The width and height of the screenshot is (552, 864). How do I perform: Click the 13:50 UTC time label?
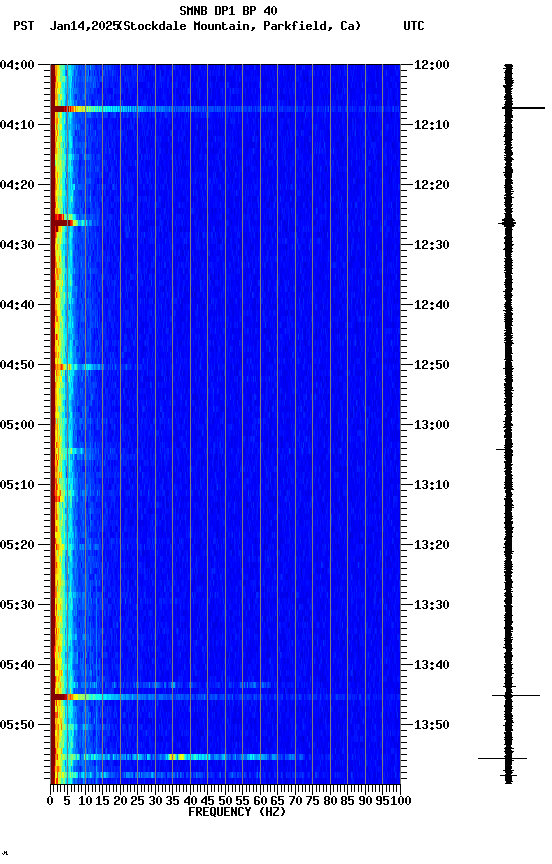coord(432,725)
